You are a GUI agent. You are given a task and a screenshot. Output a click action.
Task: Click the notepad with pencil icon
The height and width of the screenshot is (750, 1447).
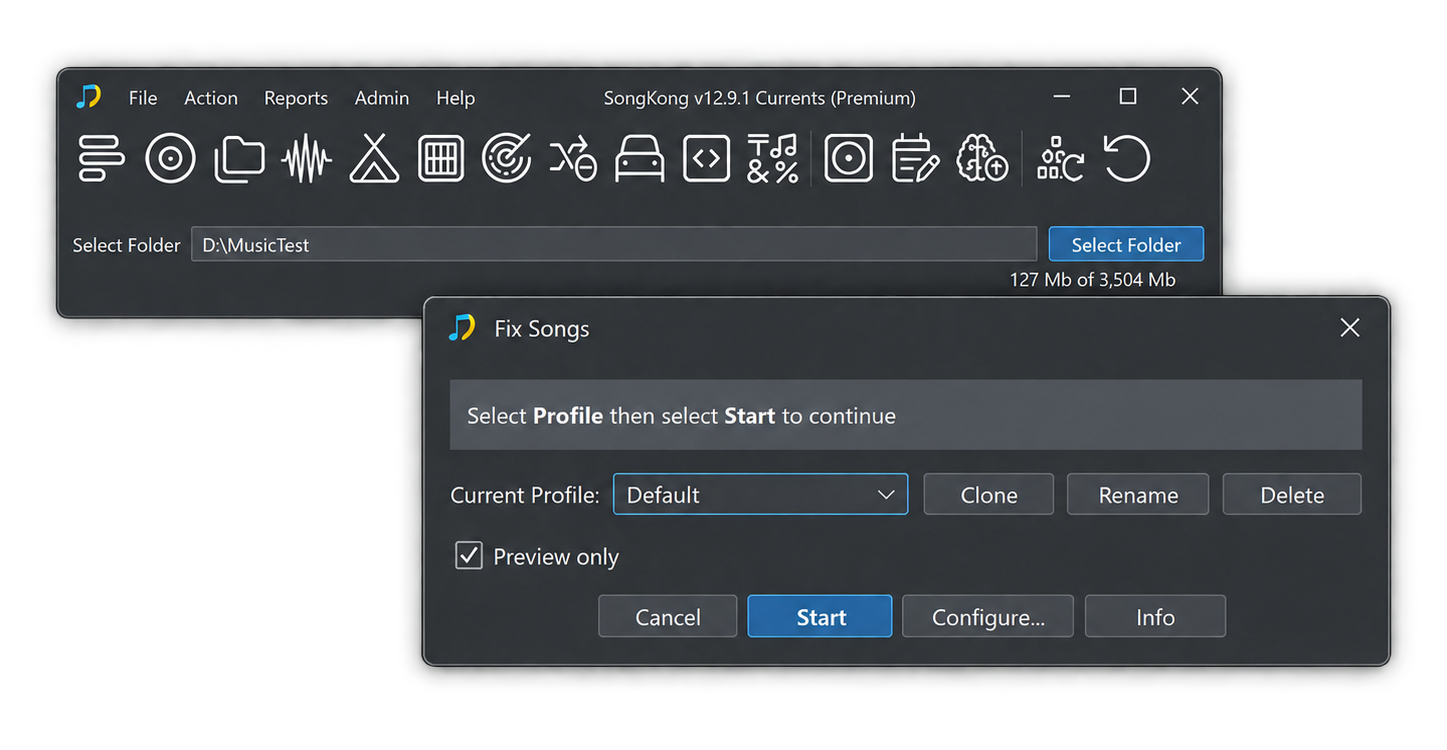pyautogui.click(x=915, y=159)
